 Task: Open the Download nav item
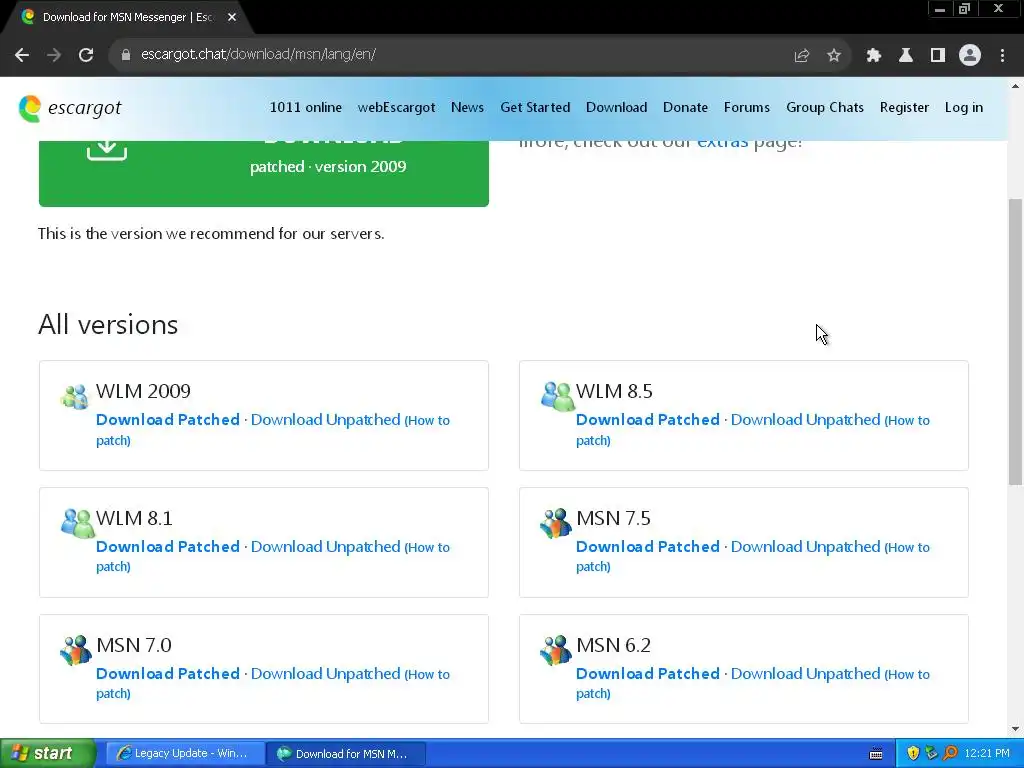click(x=616, y=107)
